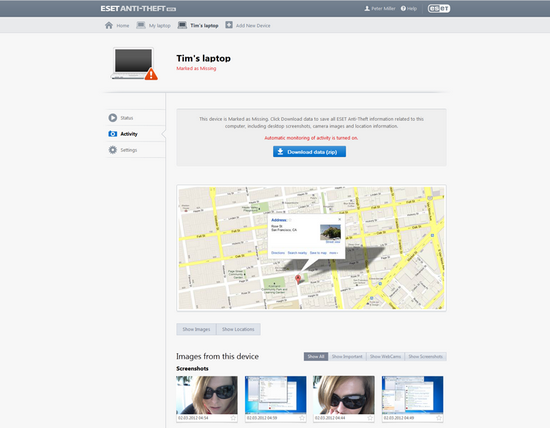Star the 02-03-2012 04:44 image
Image resolution: width=550 pixels, height=428 pixels.
370,418
